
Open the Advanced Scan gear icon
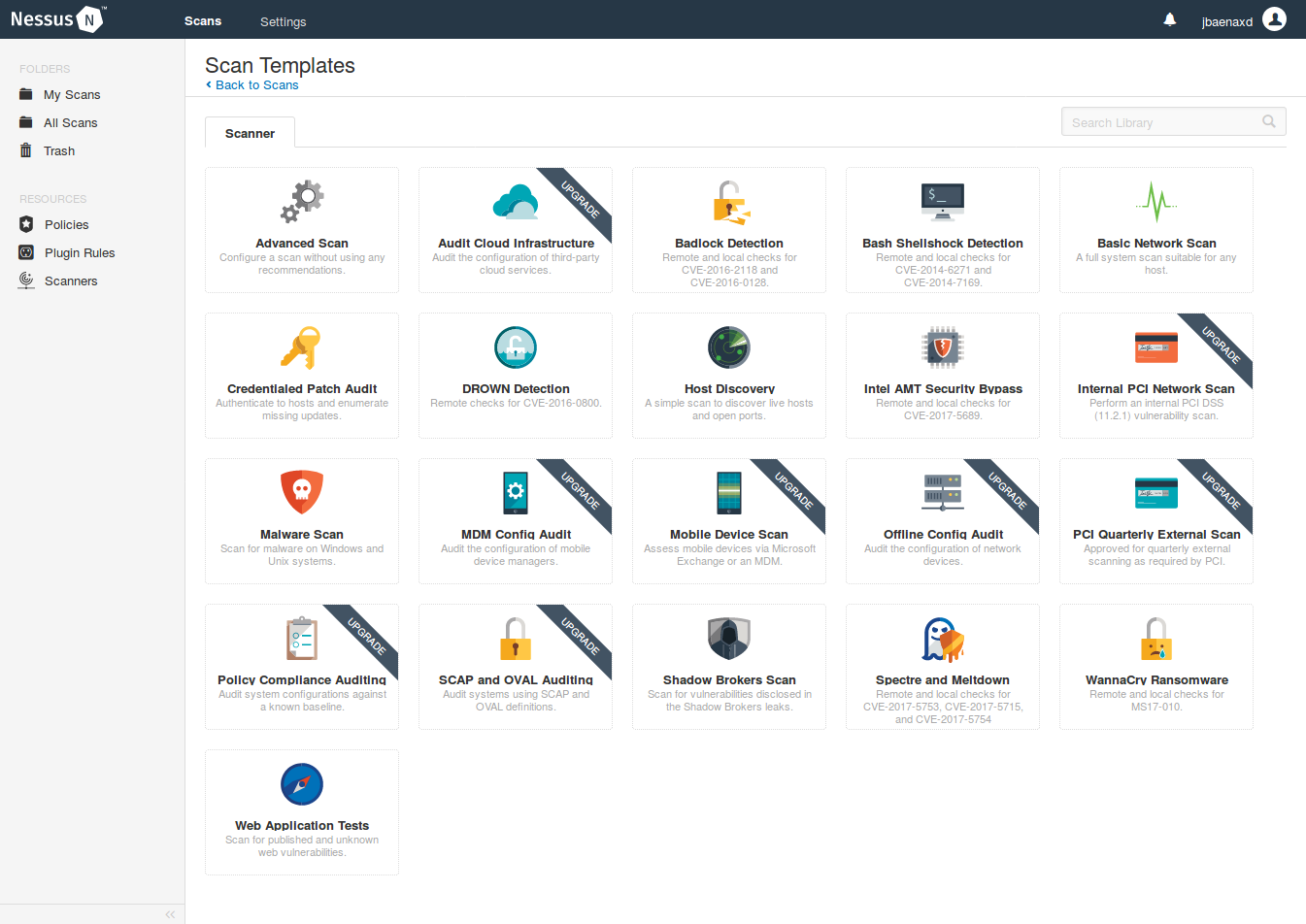[302, 201]
